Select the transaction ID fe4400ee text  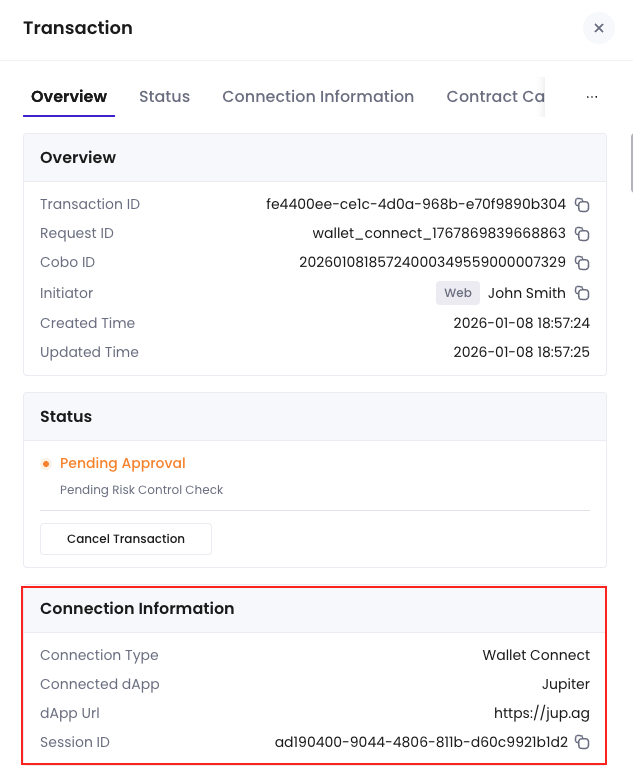(416, 204)
